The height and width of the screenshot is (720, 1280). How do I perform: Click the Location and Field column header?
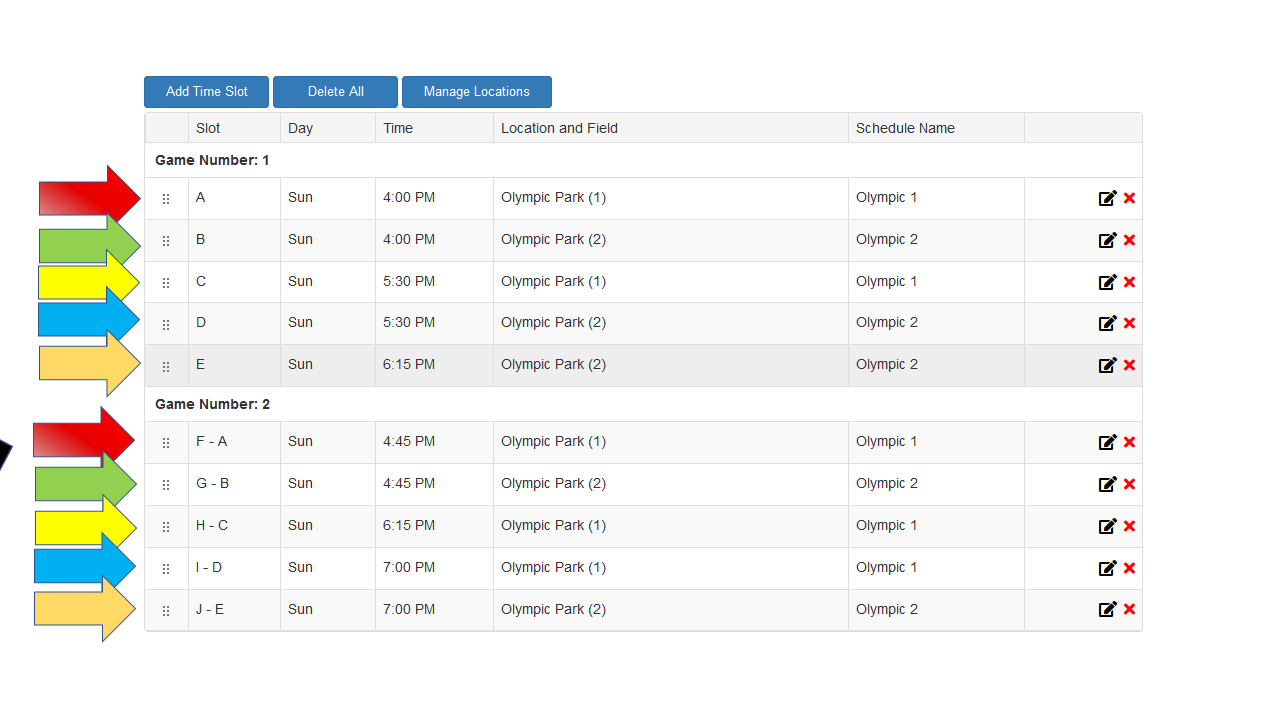point(671,128)
